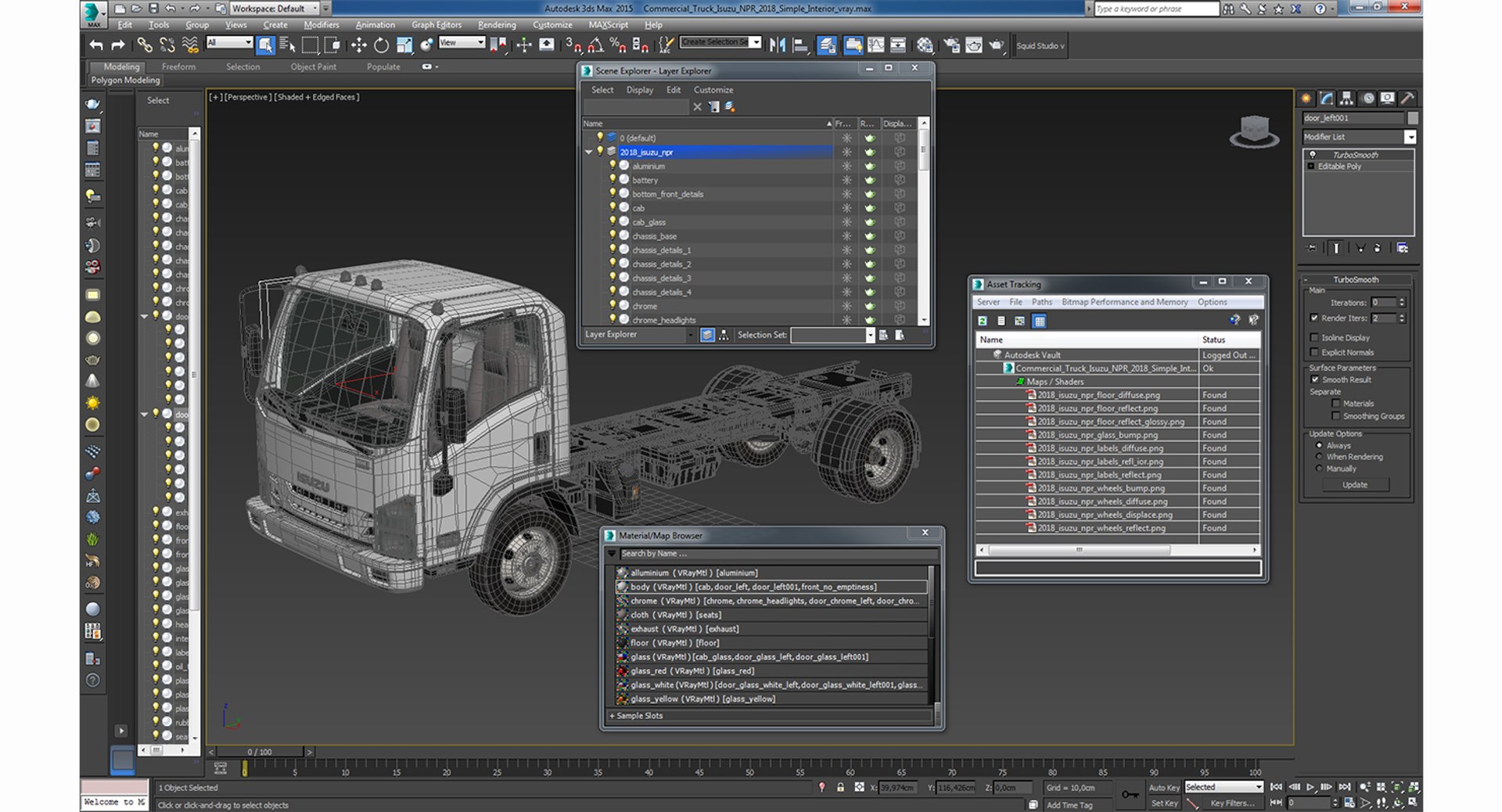The height and width of the screenshot is (812, 1502).
Task: Enable Isoline Display checkbox
Action: [1314, 338]
